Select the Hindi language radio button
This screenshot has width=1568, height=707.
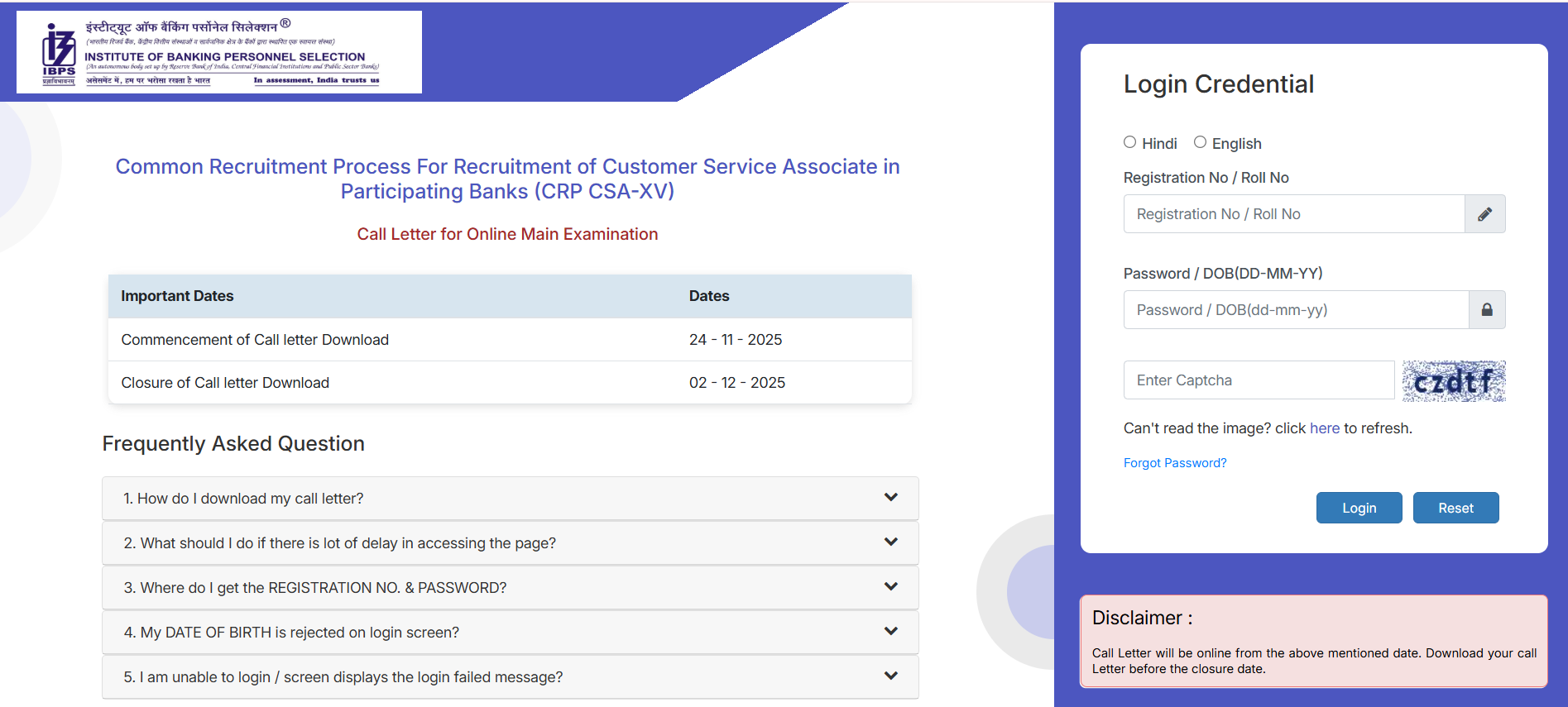[1129, 142]
